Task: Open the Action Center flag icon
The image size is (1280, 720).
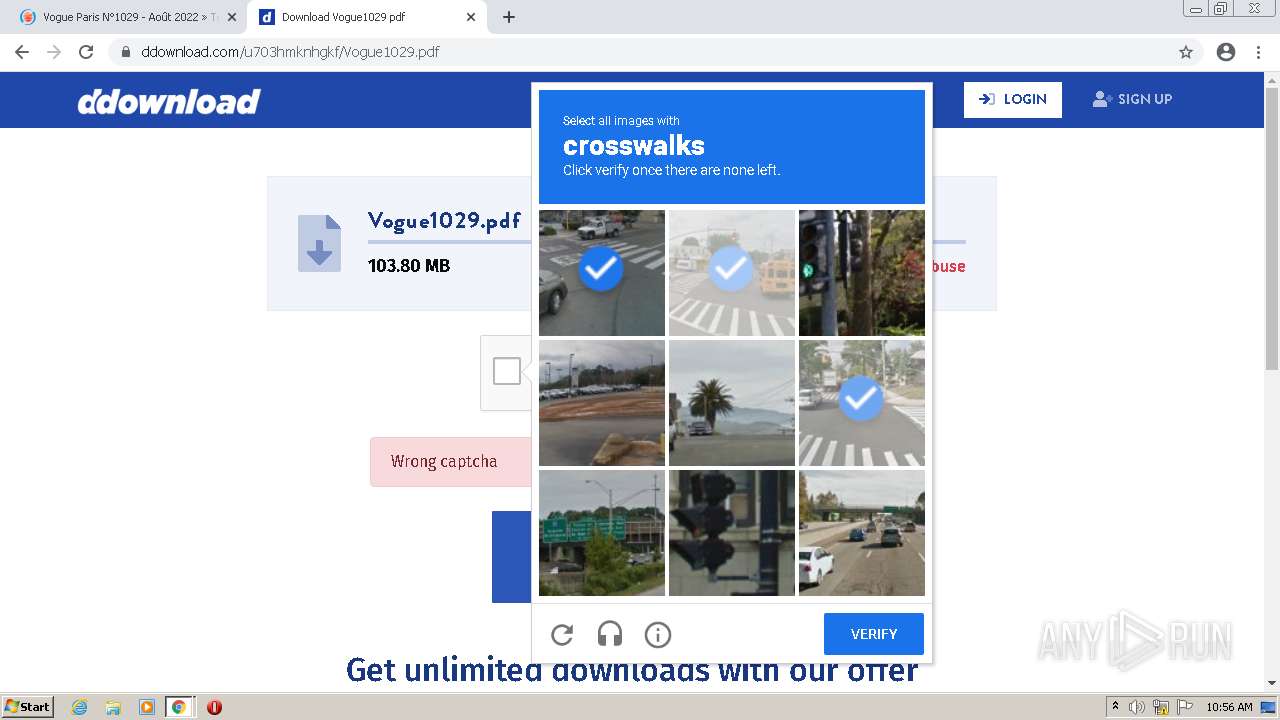Action: click(x=1183, y=707)
